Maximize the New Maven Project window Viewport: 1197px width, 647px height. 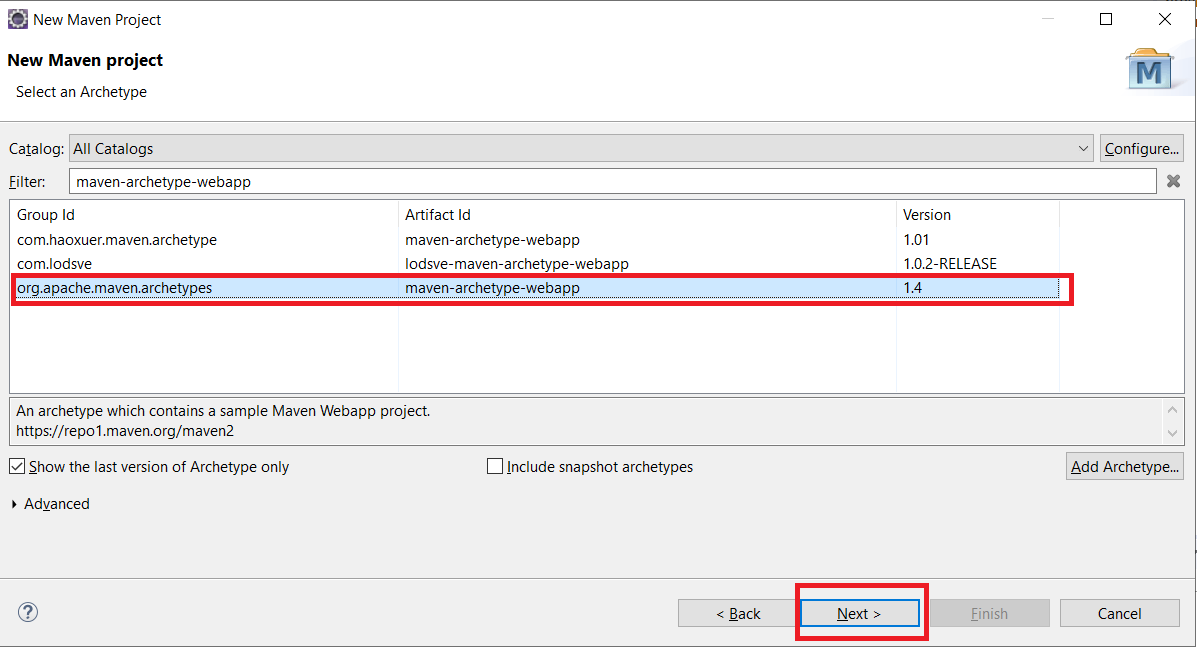1106,19
